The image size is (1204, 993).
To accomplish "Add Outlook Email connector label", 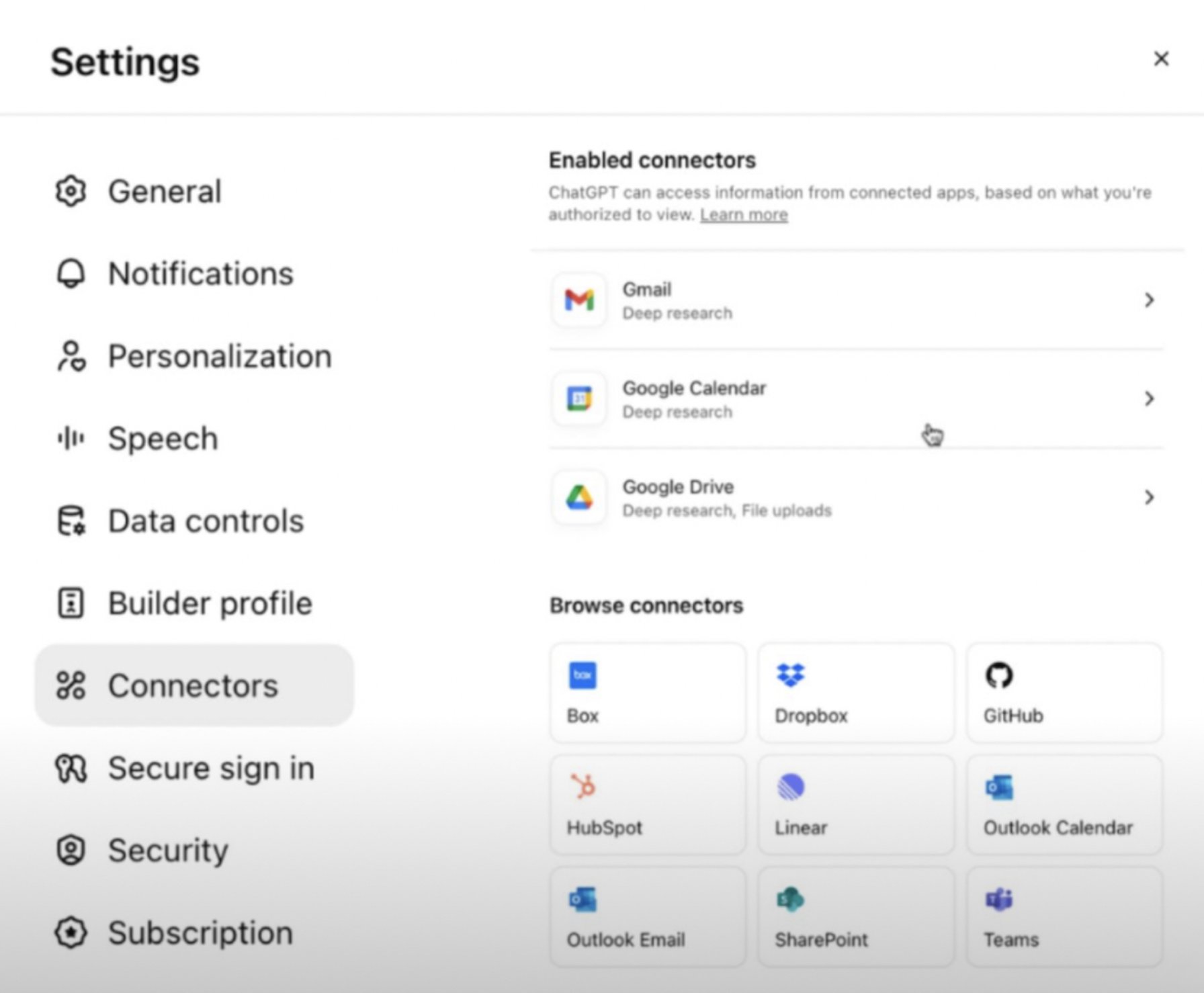I will tap(626, 940).
